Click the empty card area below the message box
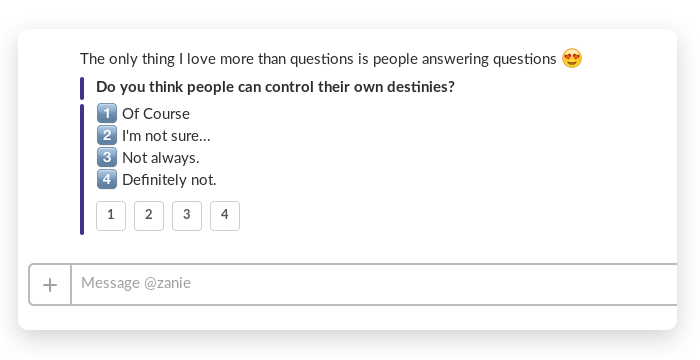Image resolution: width=700 pixels, height=360 pixels. [347, 318]
